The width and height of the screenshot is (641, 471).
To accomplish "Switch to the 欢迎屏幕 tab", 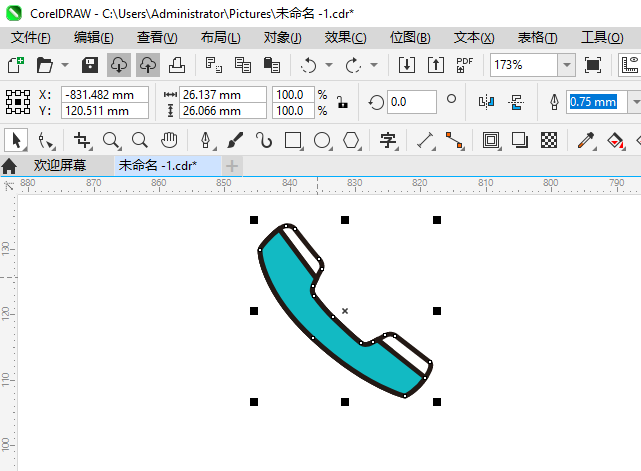I will point(60,166).
